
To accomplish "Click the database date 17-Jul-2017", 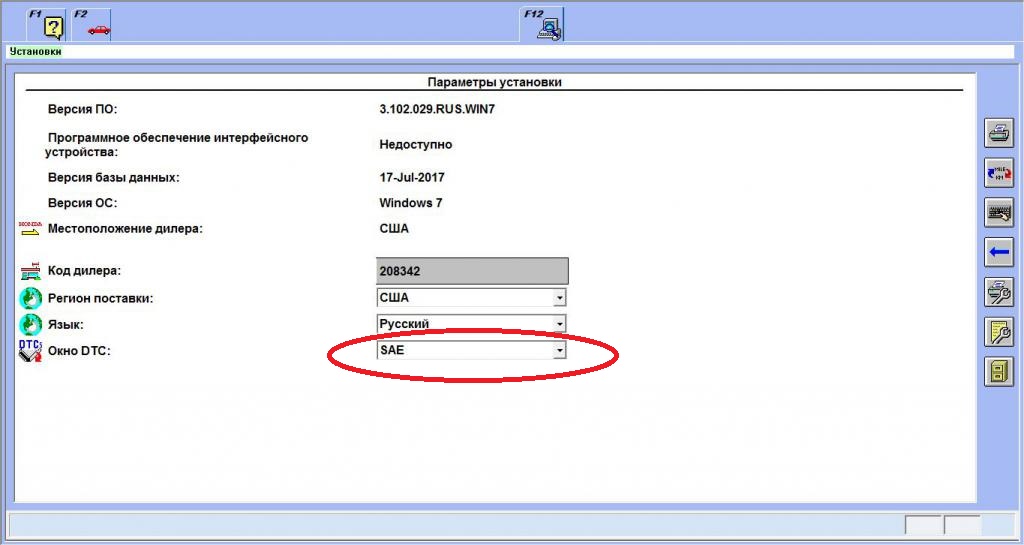I will [x=411, y=177].
